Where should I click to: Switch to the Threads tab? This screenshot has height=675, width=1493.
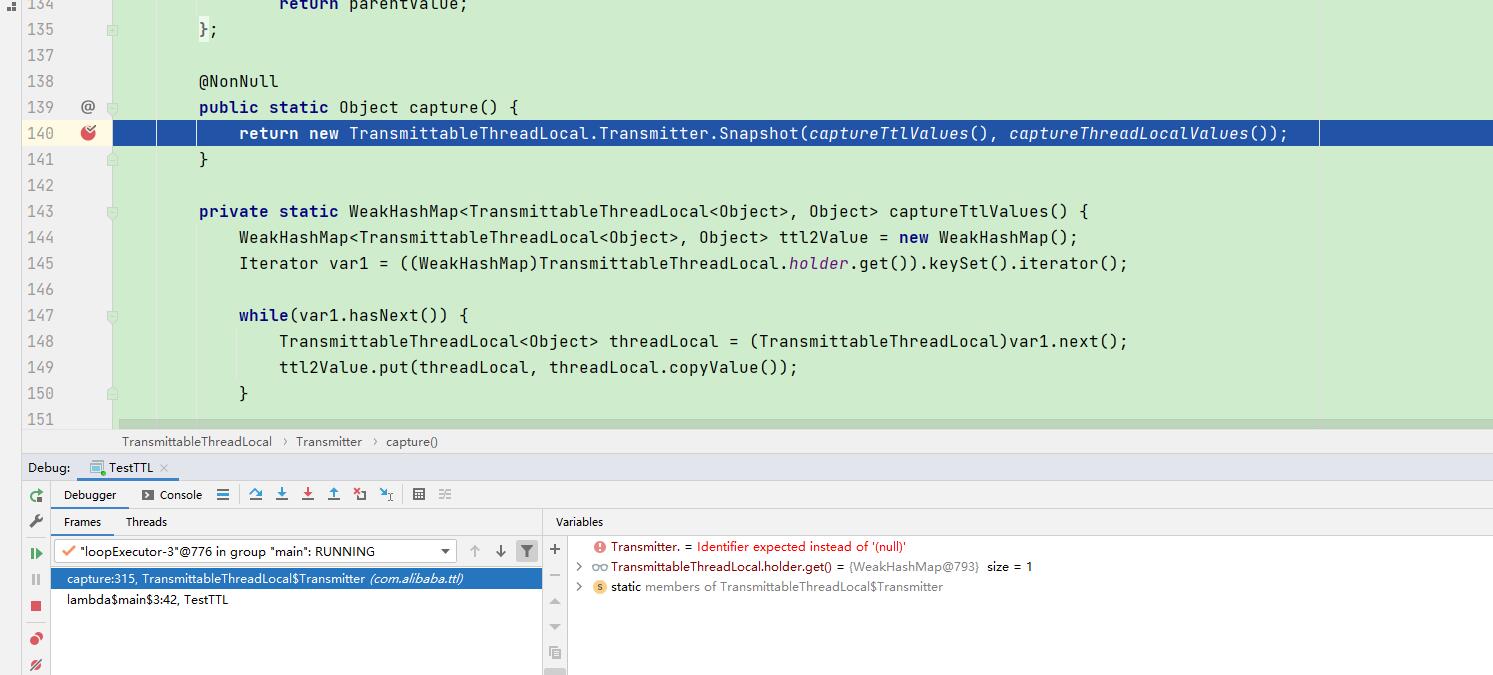(x=146, y=522)
